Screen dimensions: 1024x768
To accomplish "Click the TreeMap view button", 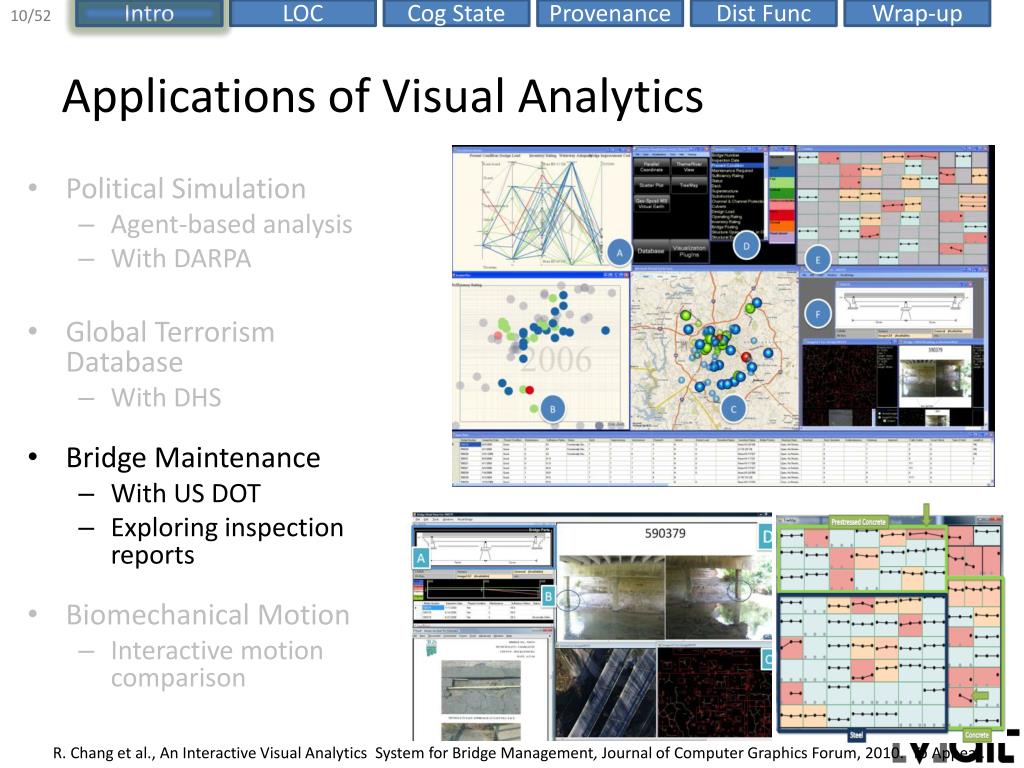I will pos(689,185).
